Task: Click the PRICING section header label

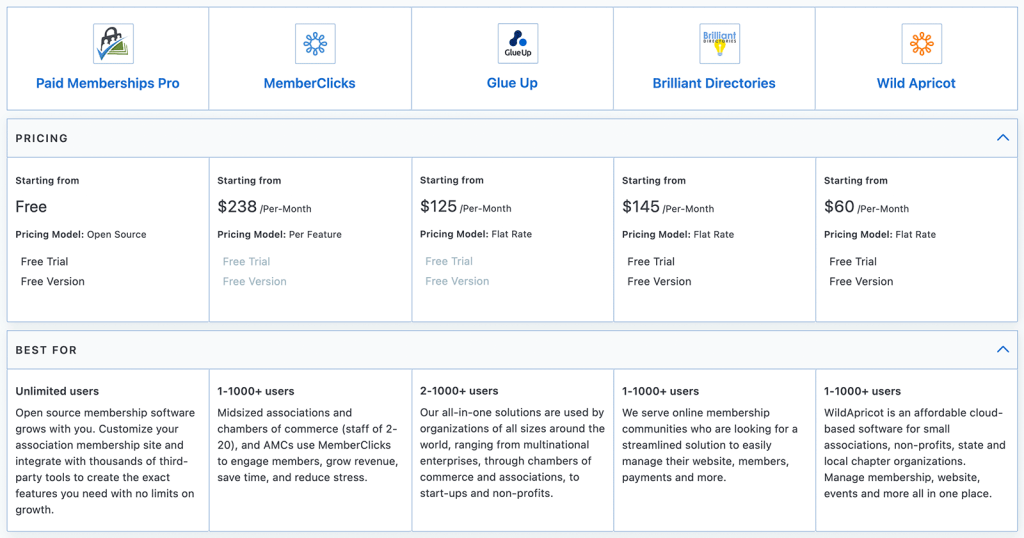Action: tap(42, 138)
